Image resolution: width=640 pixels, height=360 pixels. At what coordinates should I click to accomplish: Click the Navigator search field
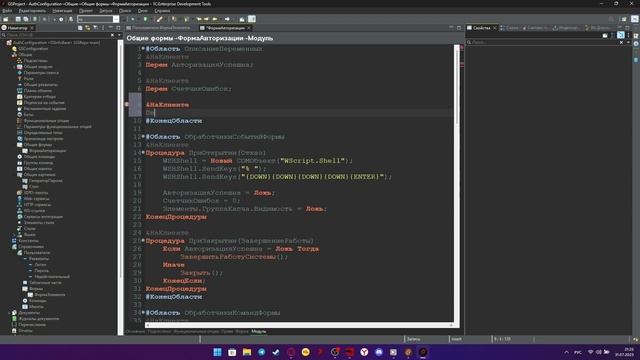55,35
